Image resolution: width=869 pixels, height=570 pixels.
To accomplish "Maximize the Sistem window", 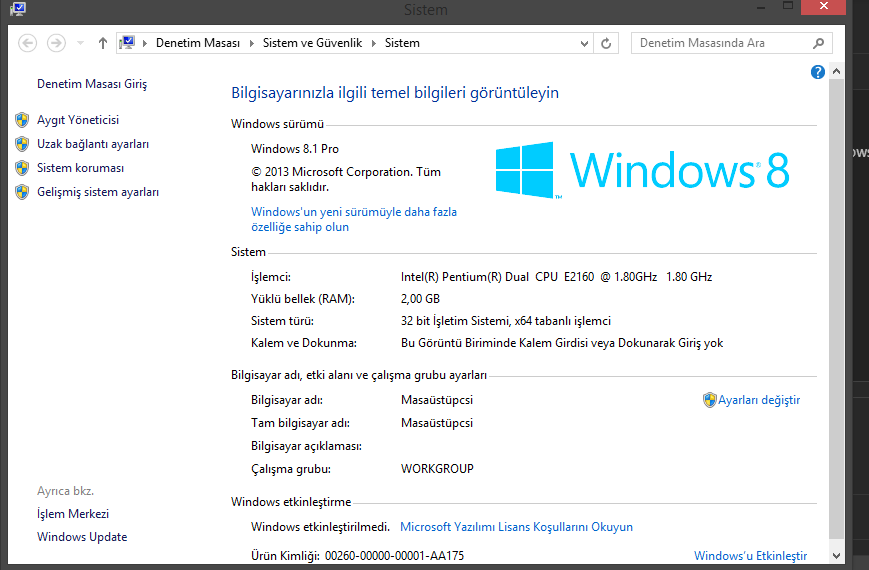I will point(788,6).
